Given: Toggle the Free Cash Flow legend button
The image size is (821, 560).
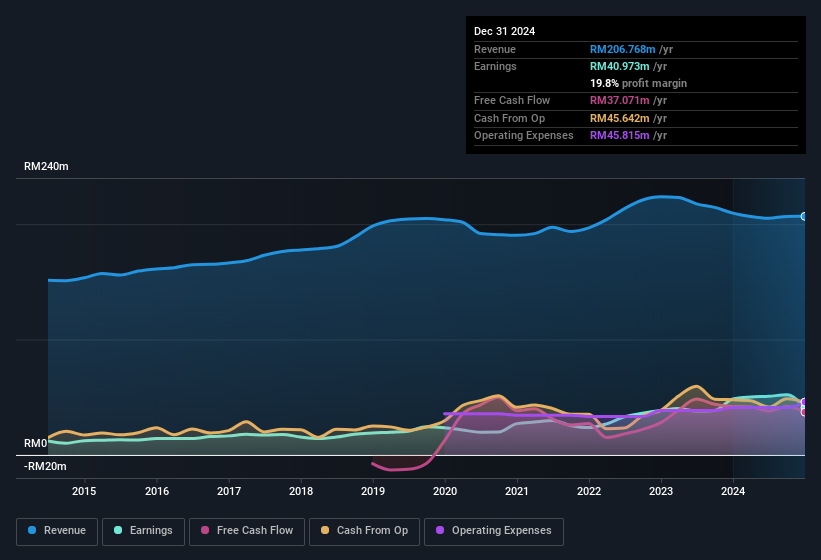Looking at the screenshot, I should tap(247, 531).
